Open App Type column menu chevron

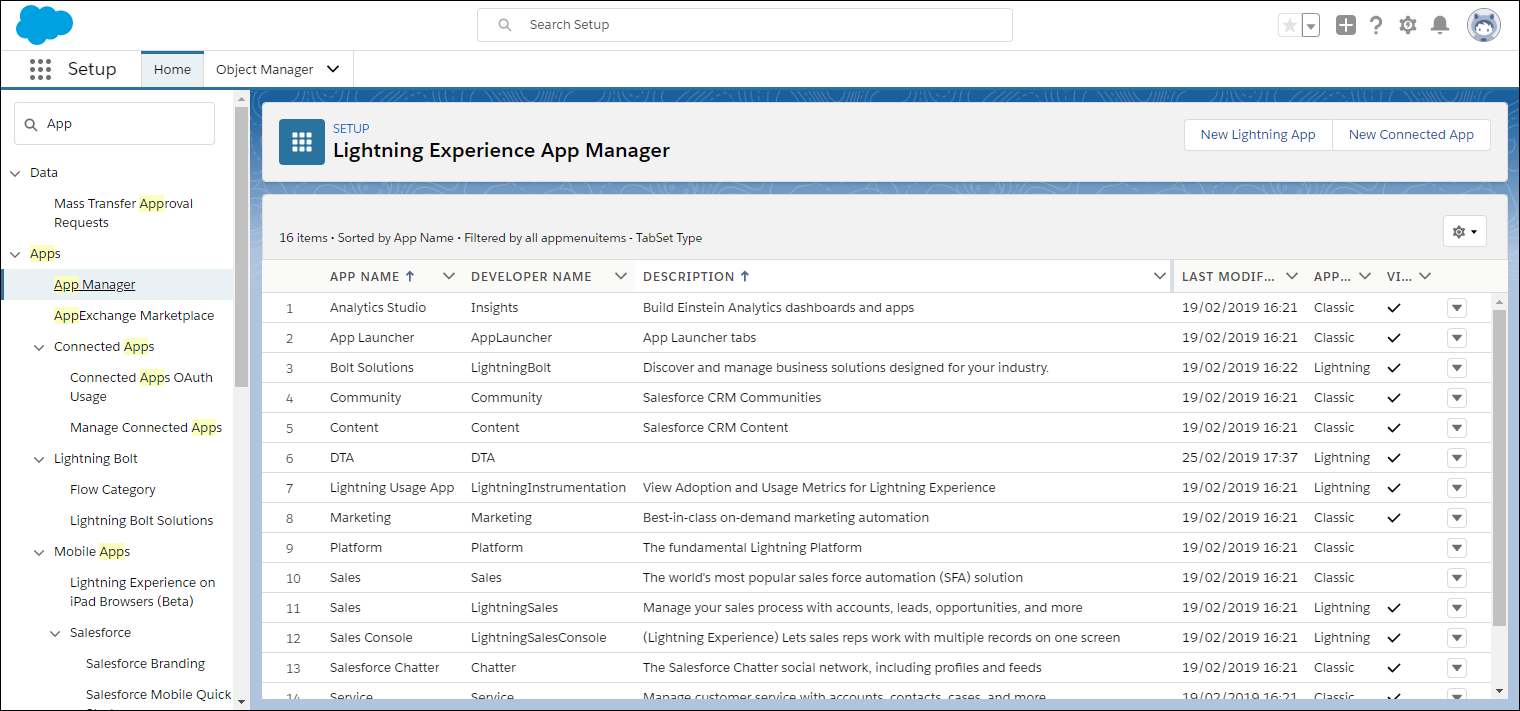(x=1365, y=276)
